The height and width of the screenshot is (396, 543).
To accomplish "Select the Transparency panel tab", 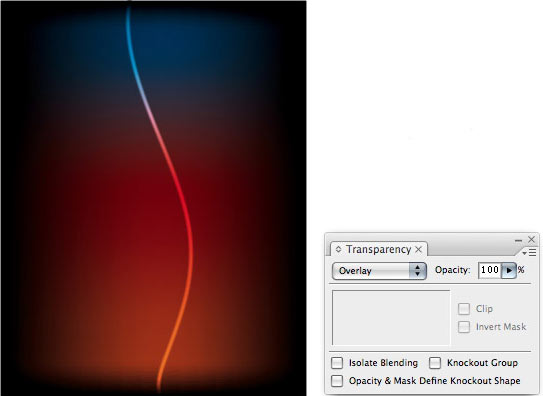I will (379, 249).
